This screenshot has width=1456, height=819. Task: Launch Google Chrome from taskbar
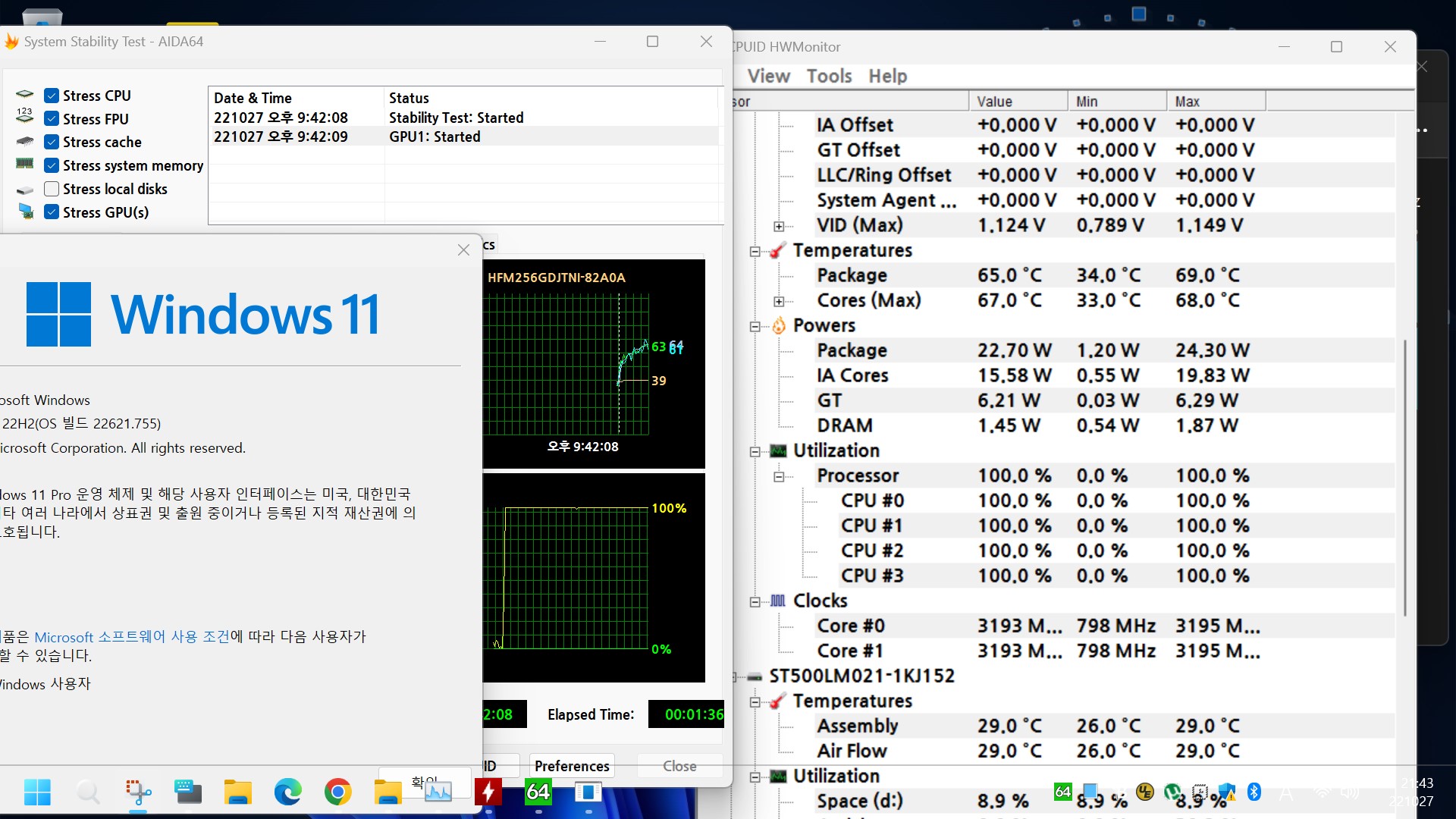pos(337,792)
